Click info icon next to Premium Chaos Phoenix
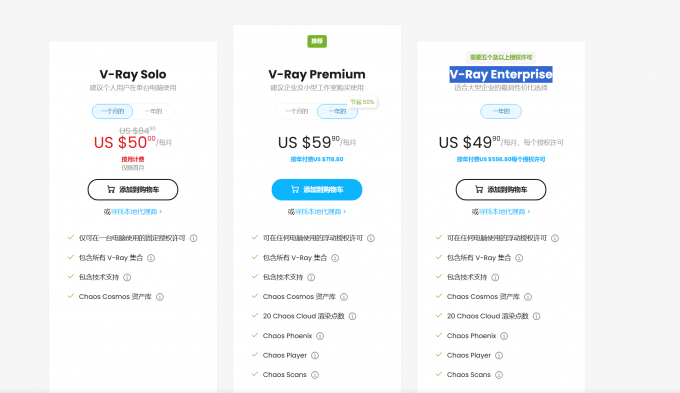The image size is (680, 393). click(x=320, y=336)
